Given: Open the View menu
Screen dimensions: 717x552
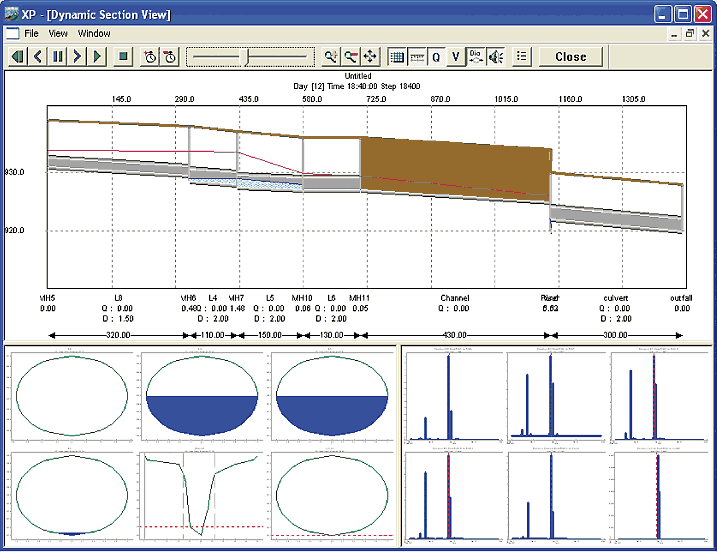Looking at the screenshot, I should coord(58,33).
